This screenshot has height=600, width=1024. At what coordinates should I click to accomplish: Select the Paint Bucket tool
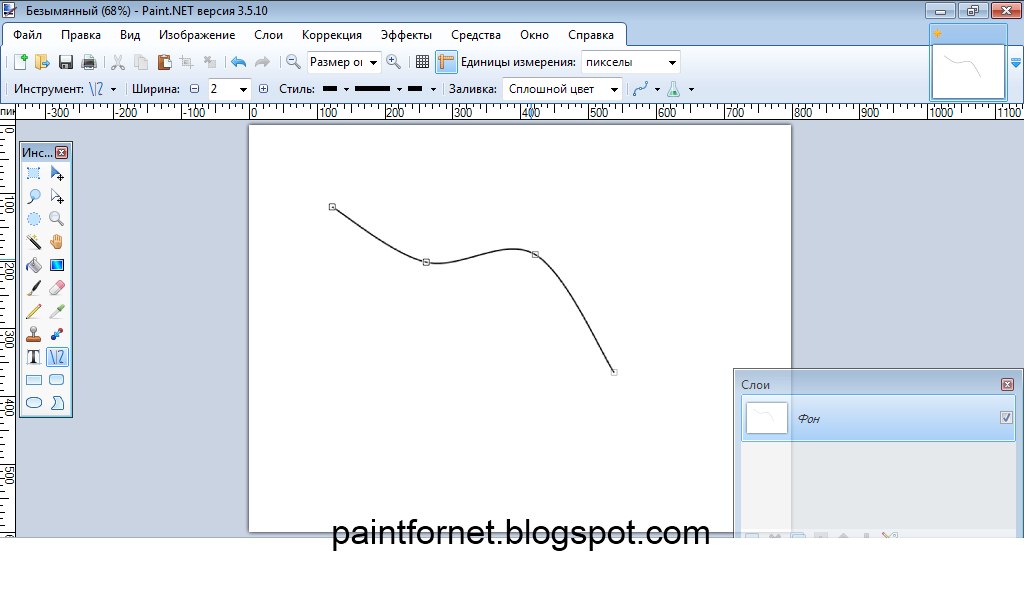(33, 264)
